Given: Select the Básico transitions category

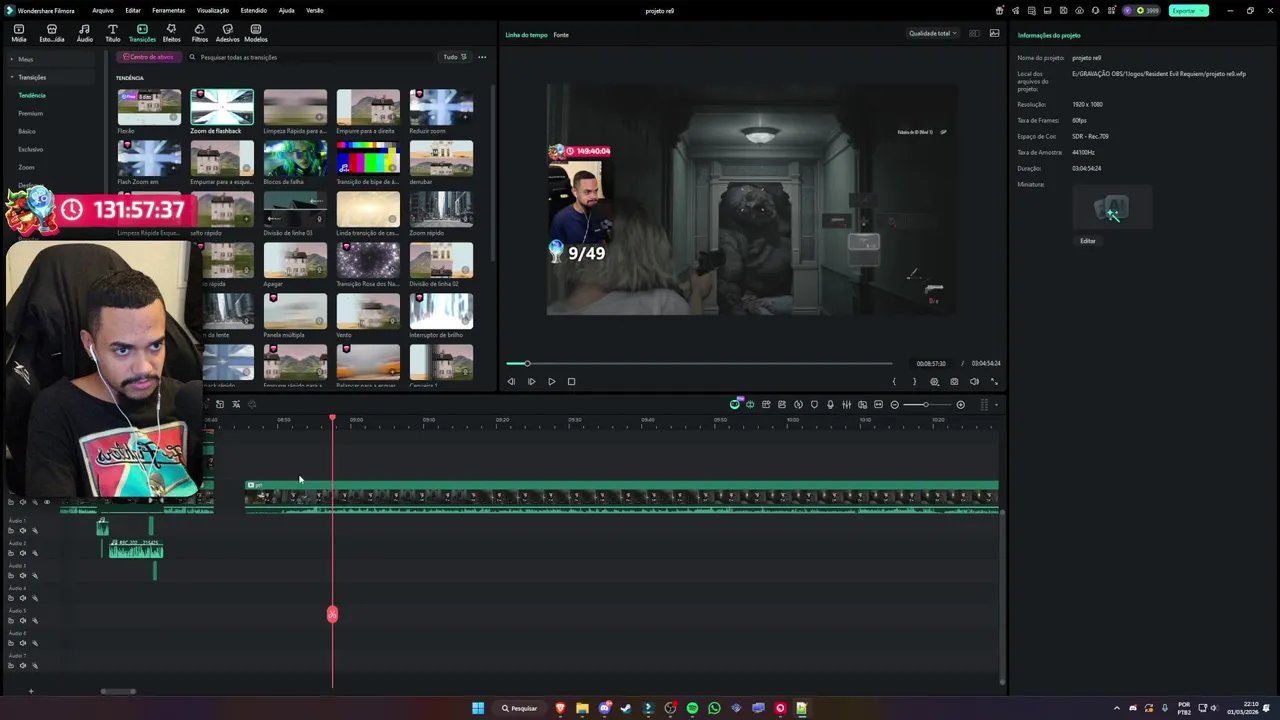Looking at the screenshot, I should click(26, 131).
